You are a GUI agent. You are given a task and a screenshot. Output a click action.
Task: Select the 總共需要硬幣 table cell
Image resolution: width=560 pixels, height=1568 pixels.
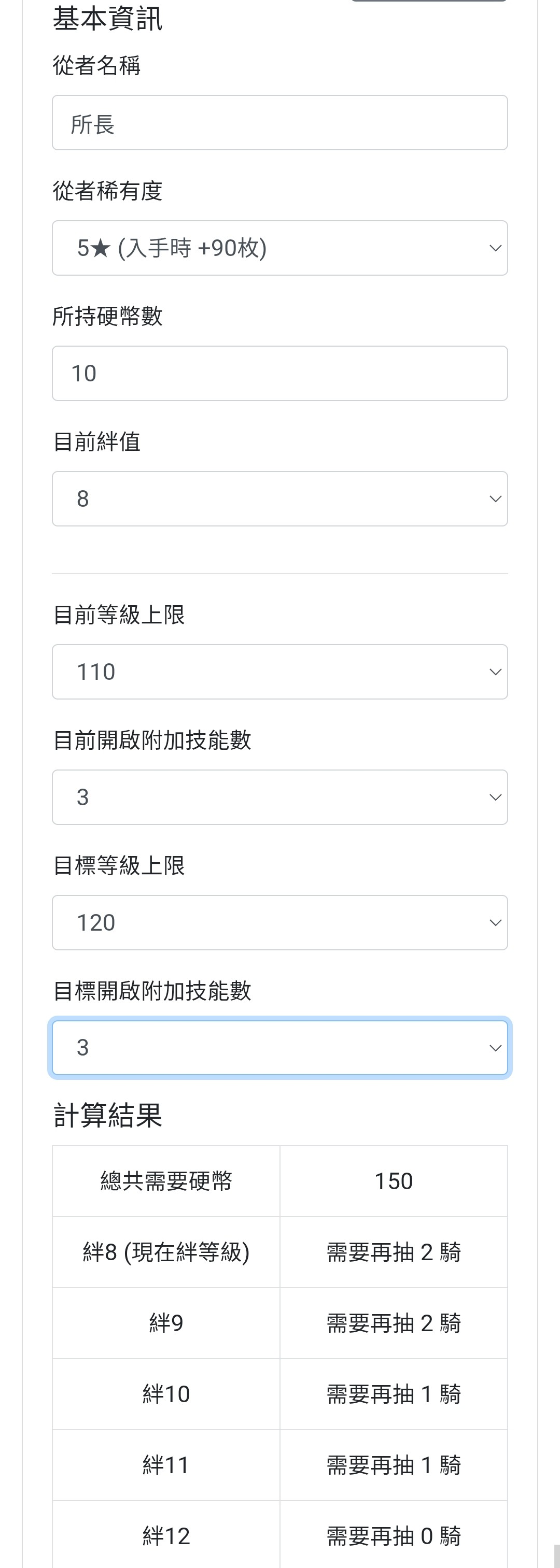[166, 1181]
